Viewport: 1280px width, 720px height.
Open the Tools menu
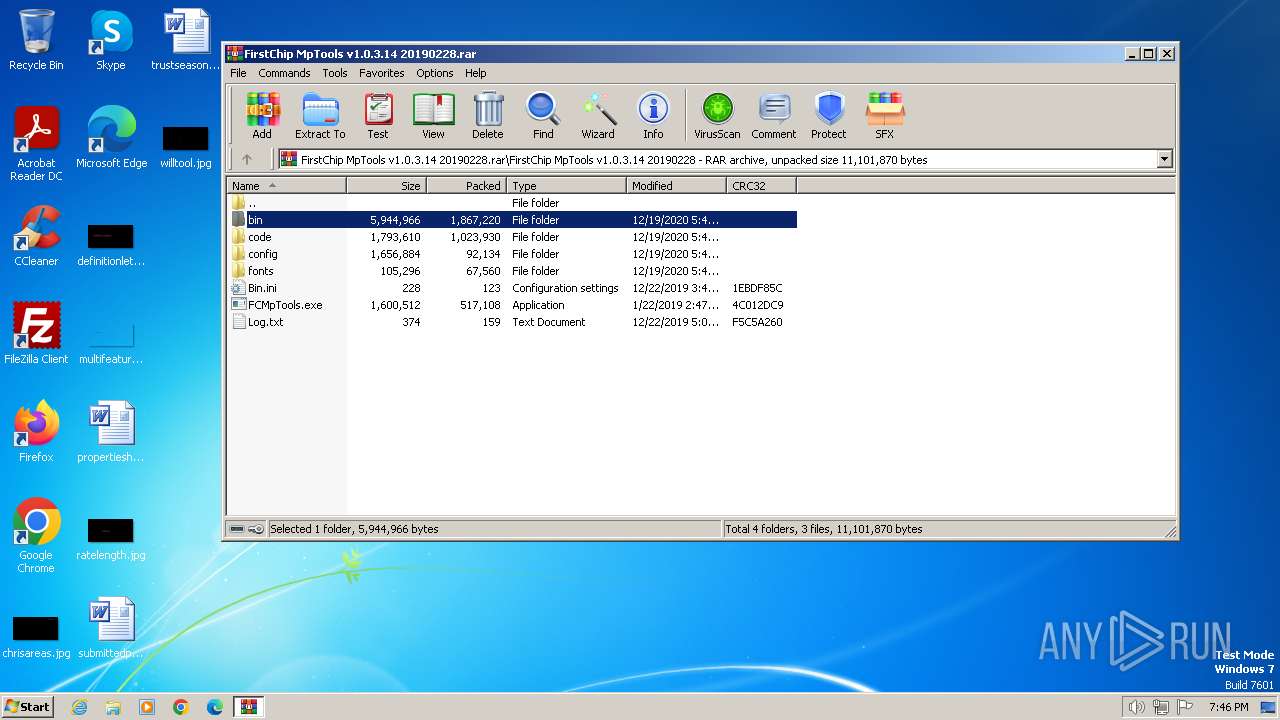point(335,73)
